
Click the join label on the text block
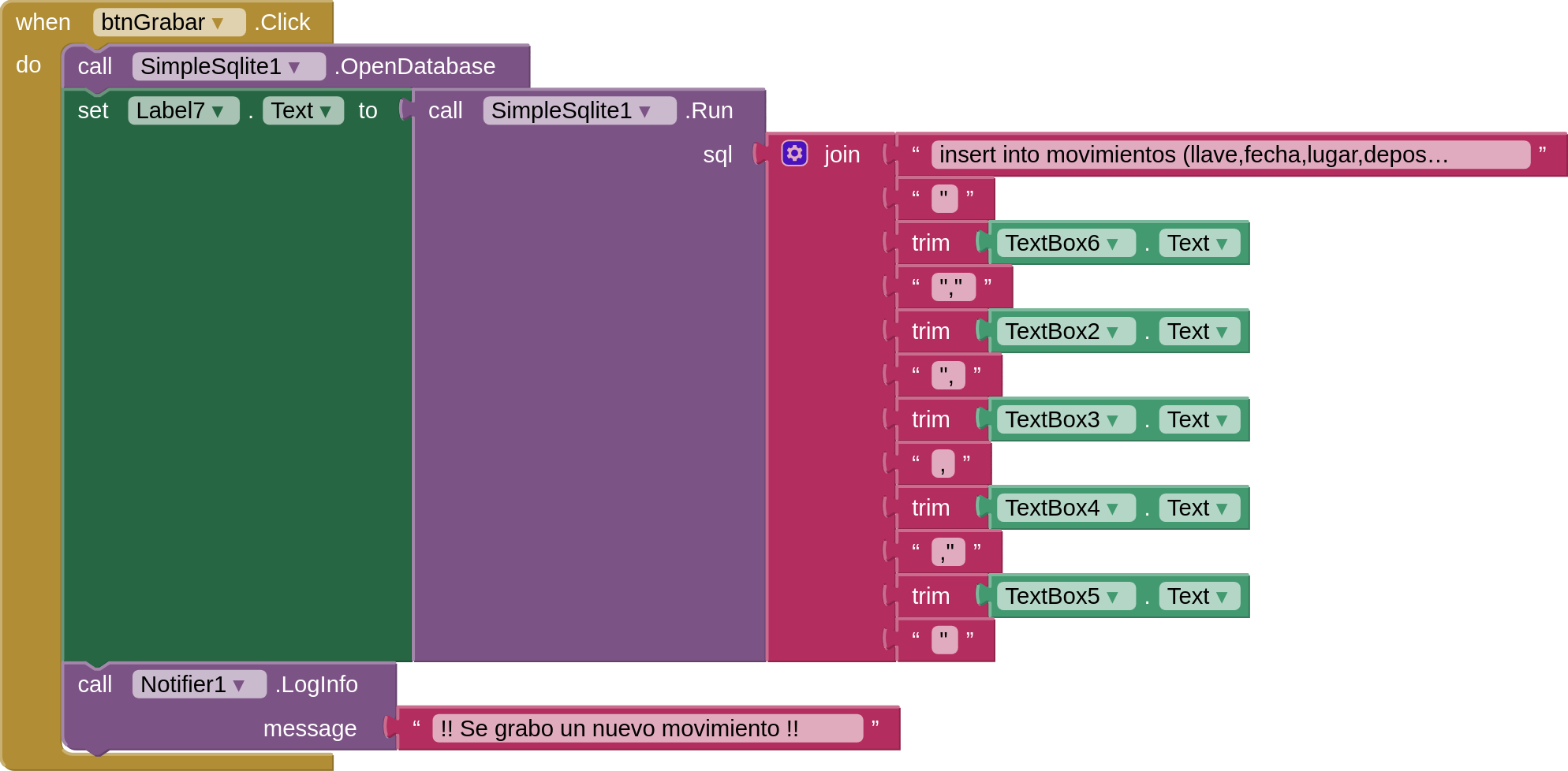pyautogui.click(x=842, y=155)
